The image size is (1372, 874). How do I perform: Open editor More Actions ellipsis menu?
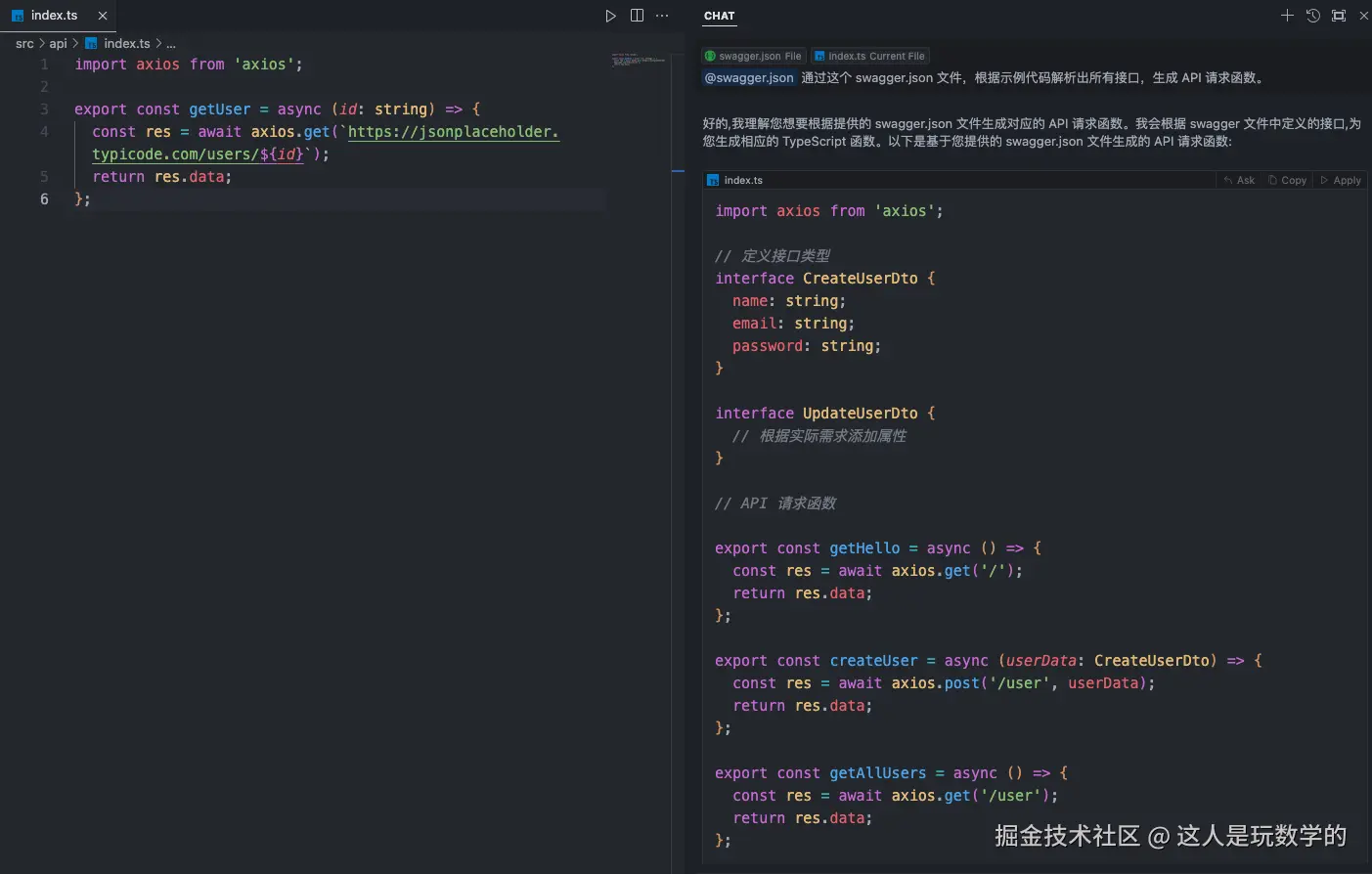[662, 16]
